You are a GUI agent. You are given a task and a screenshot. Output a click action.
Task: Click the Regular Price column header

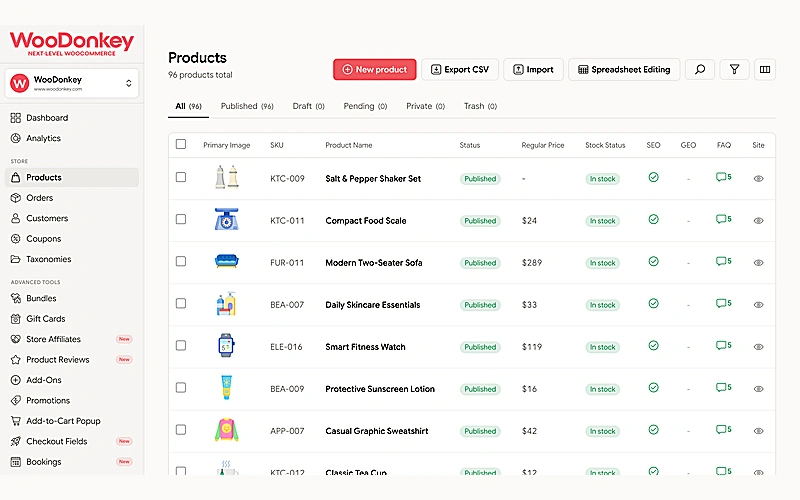pyautogui.click(x=543, y=145)
